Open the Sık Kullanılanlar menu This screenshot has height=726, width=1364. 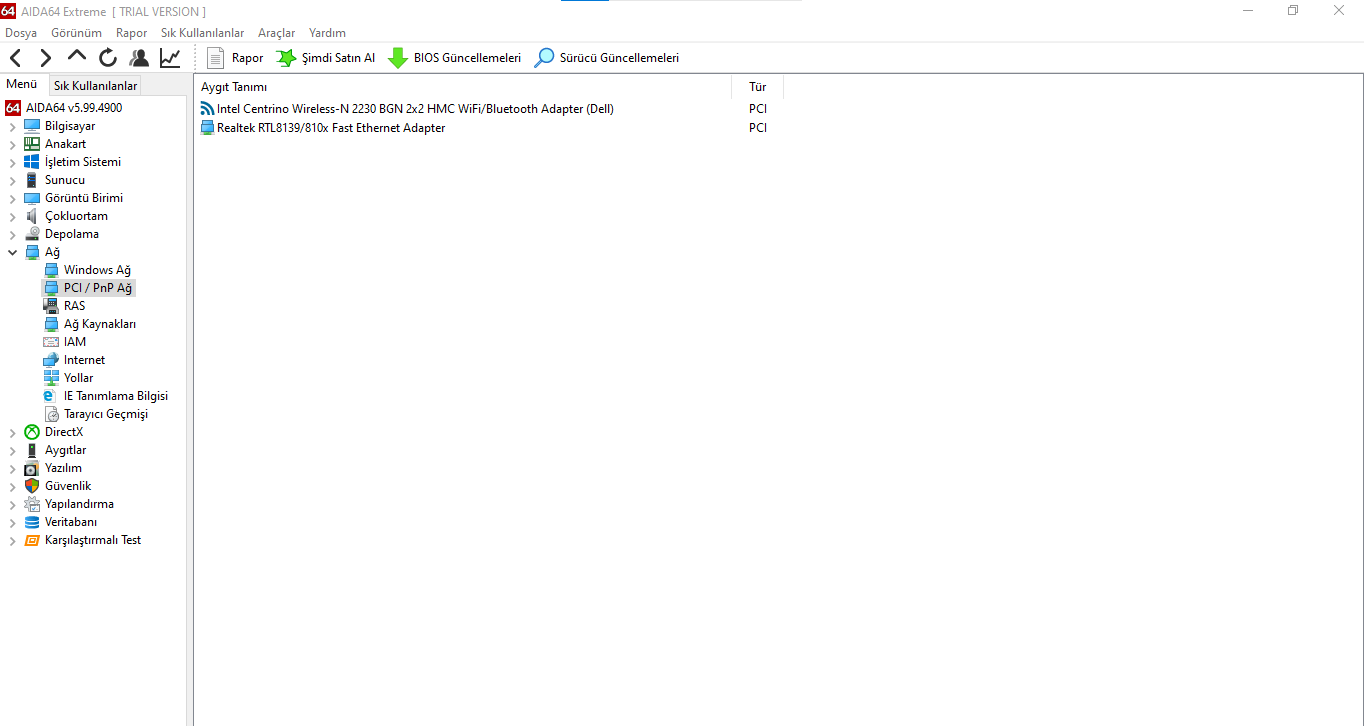[202, 33]
